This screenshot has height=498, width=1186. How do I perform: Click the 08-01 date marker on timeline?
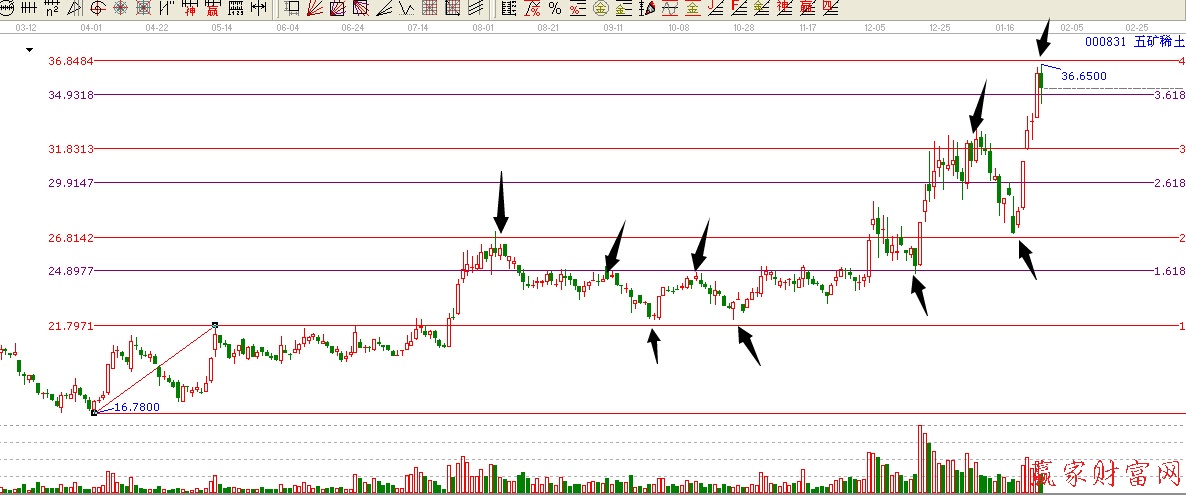483,28
